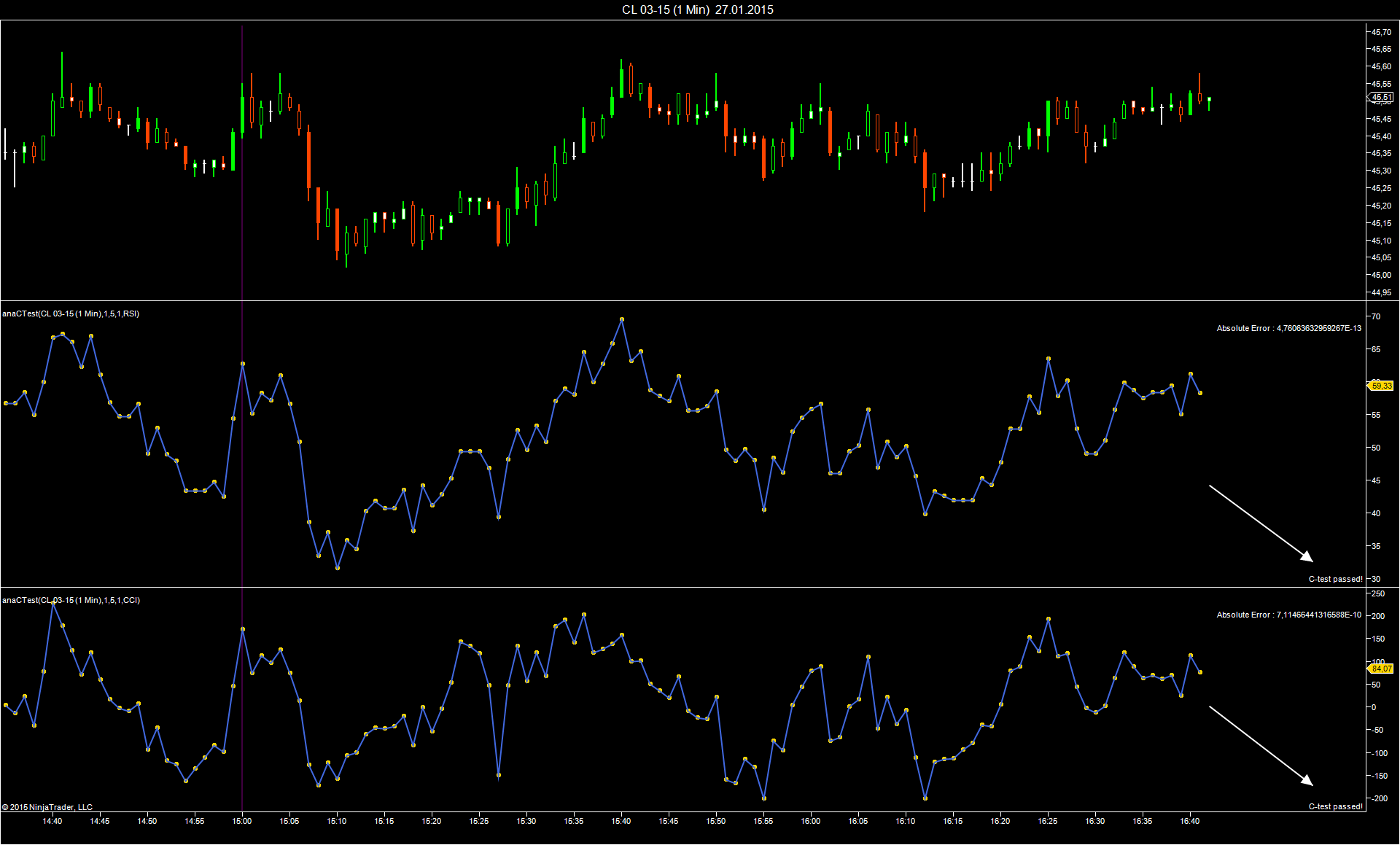Click the CCI axis label 250
Screen dimensions: 1400x845
[x=1378, y=593]
